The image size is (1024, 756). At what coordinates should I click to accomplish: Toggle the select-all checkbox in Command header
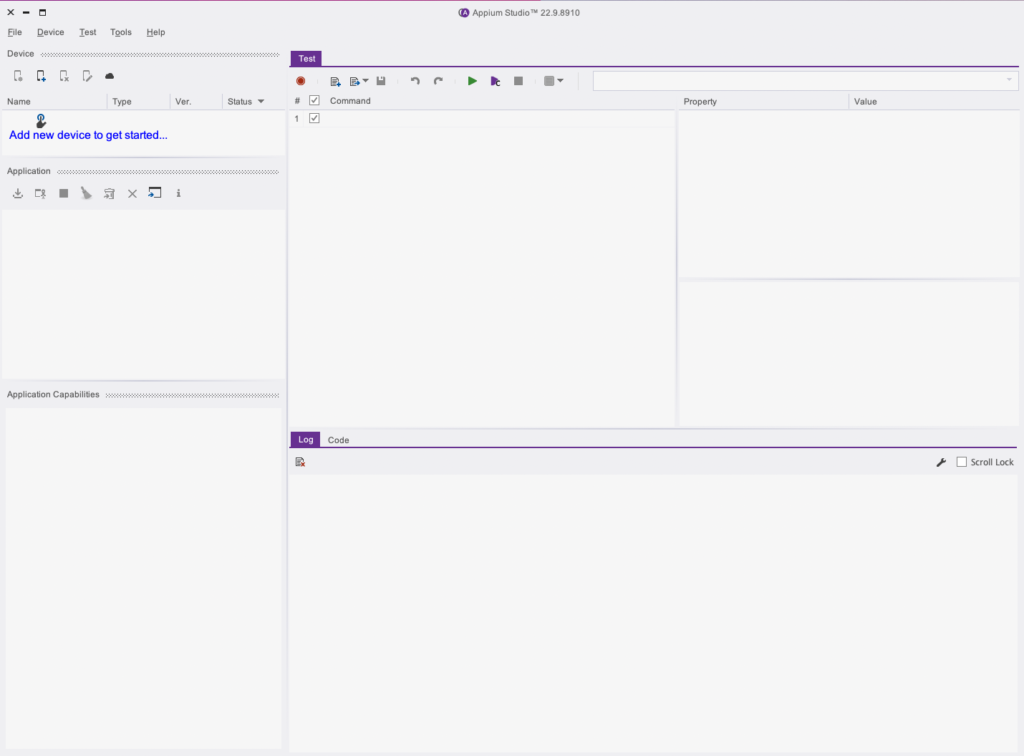coord(314,101)
